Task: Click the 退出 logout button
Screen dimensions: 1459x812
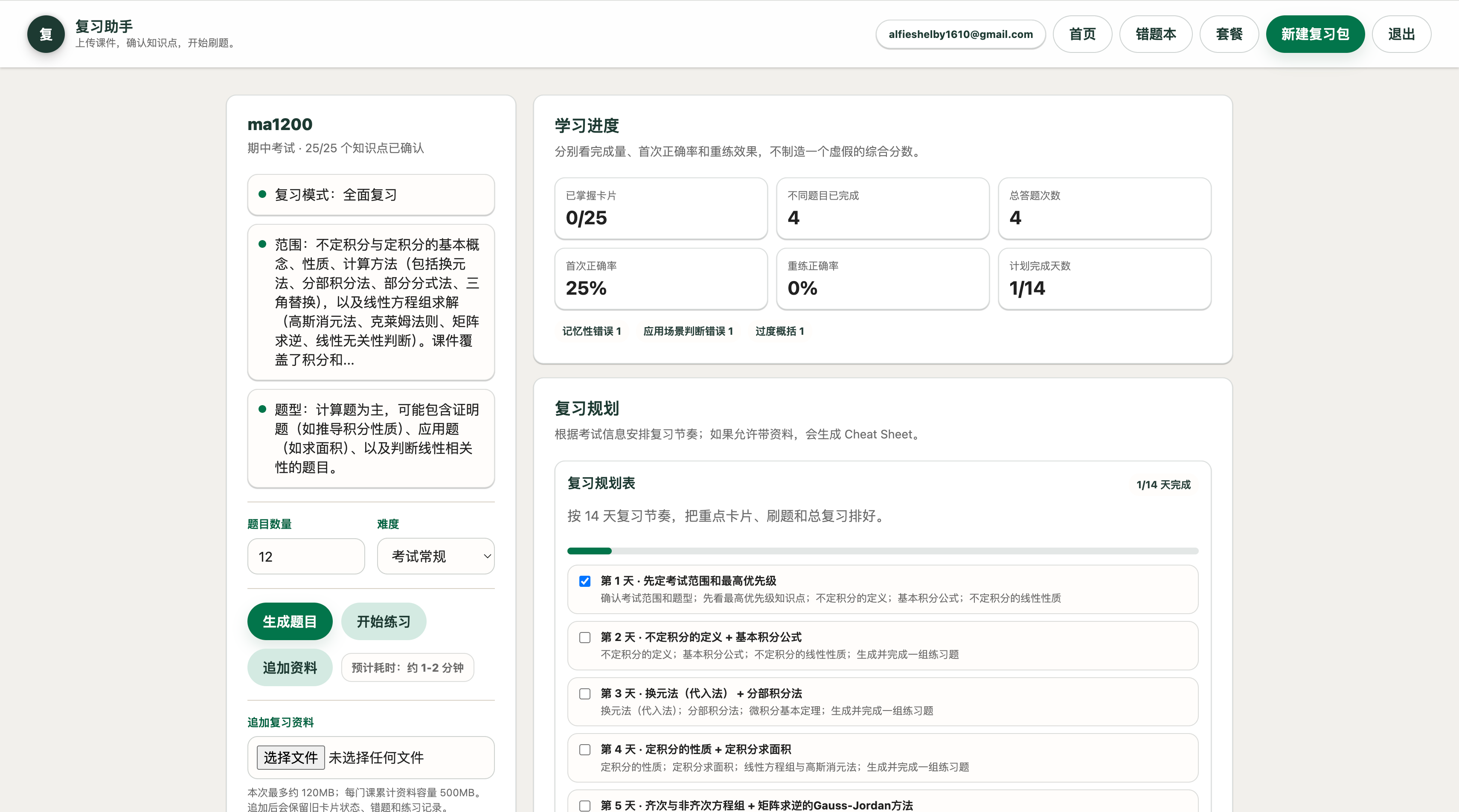Action: pos(1401,34)
